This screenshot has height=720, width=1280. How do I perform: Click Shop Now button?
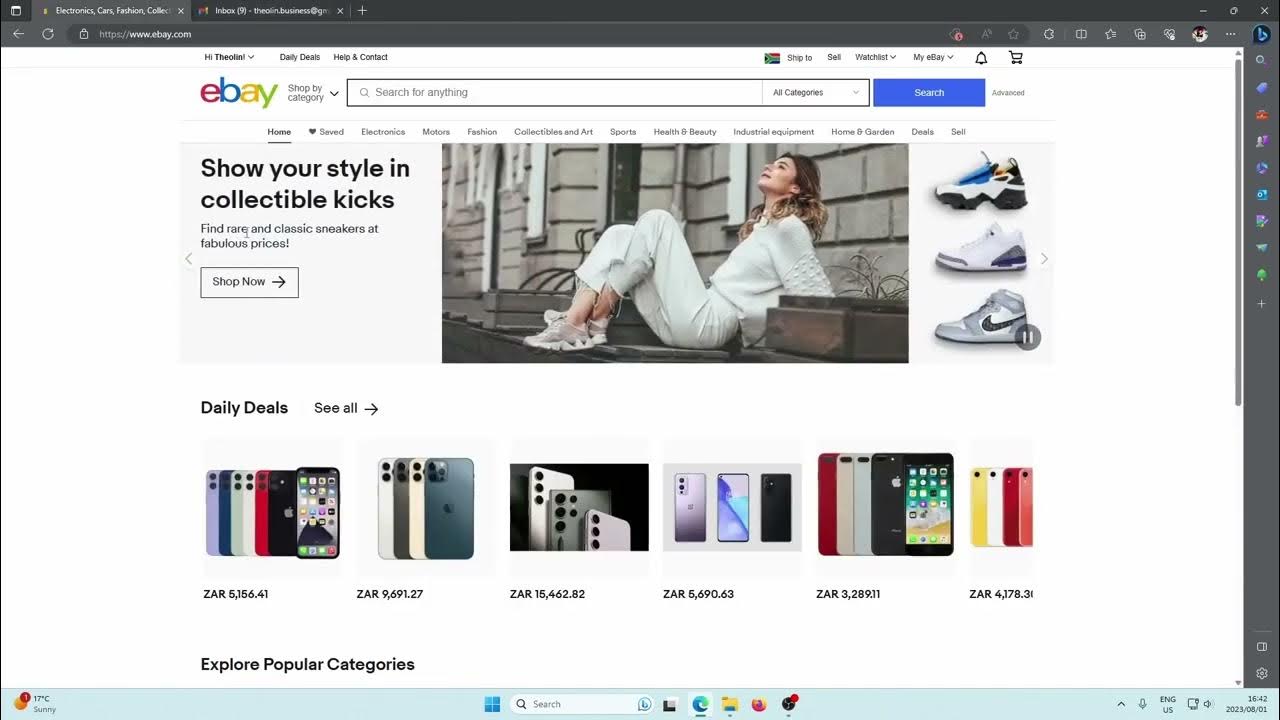pyautogui.click(x=249, y=282)
